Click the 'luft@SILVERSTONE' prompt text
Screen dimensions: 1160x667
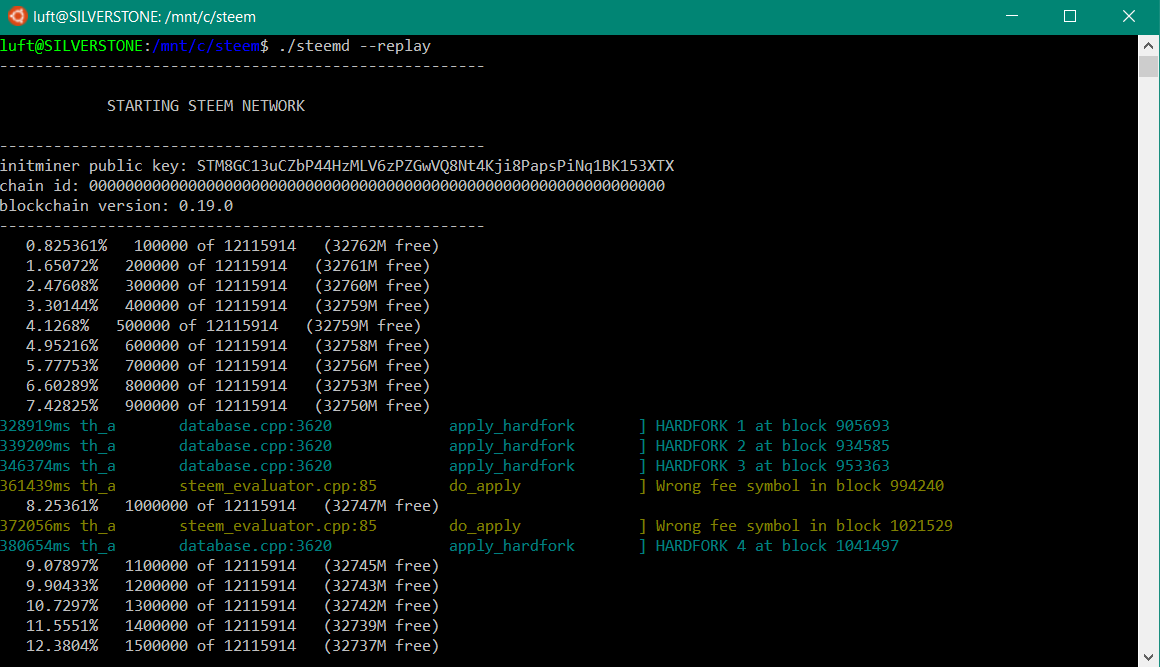[71, 46]
